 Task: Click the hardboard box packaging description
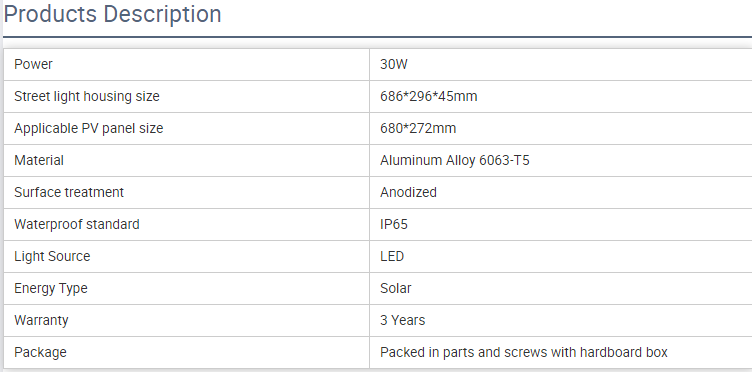(x=524, y=352)
